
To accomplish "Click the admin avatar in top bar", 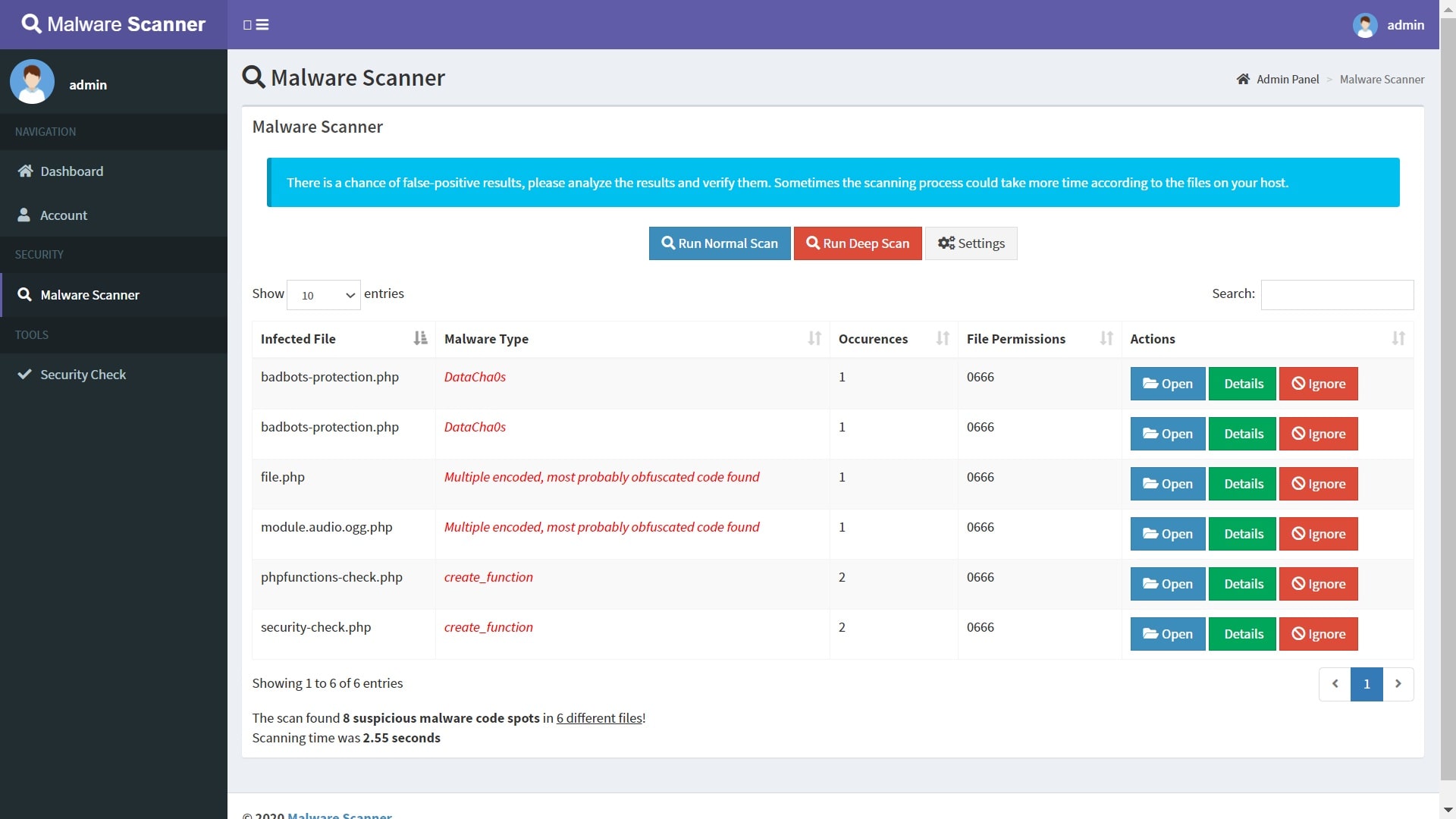I will coord(1364,25).
